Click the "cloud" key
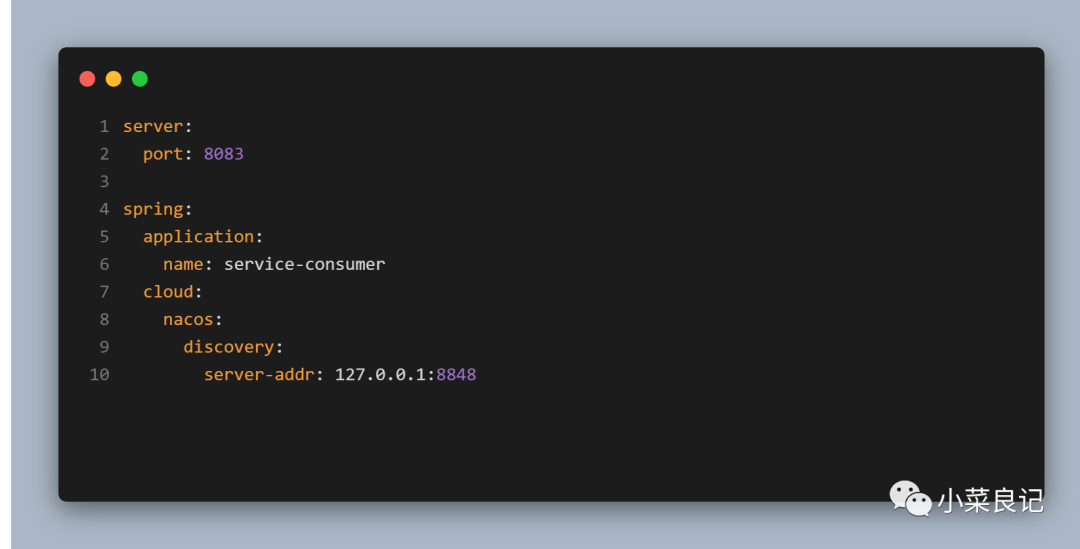Viewport: 1080px width, 549px height. pyautogui.click(x=168, y=292)
